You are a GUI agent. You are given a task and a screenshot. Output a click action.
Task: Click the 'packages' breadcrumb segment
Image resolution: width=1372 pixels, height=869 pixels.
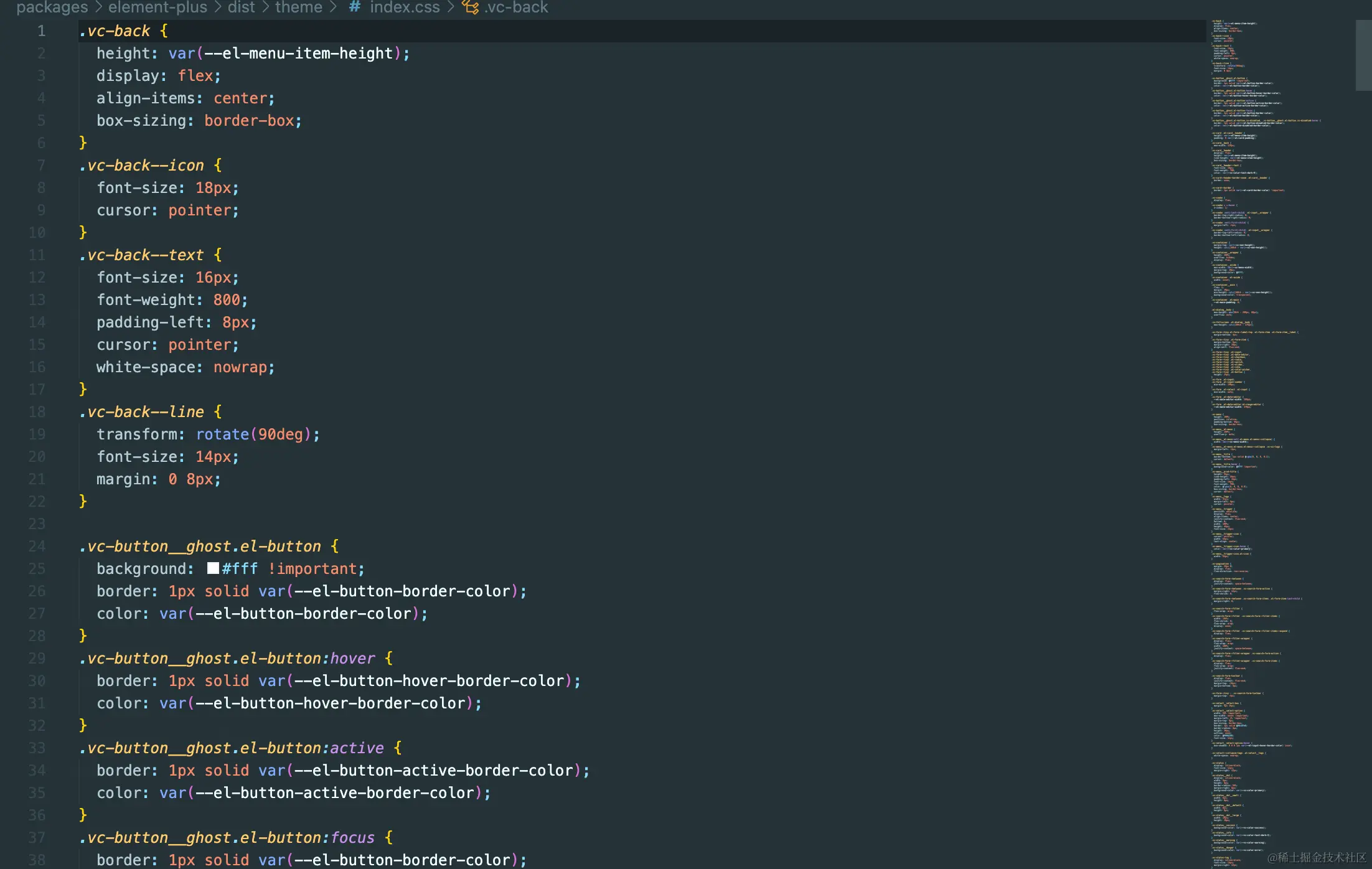pyautogui.click(x=52, y=7)
